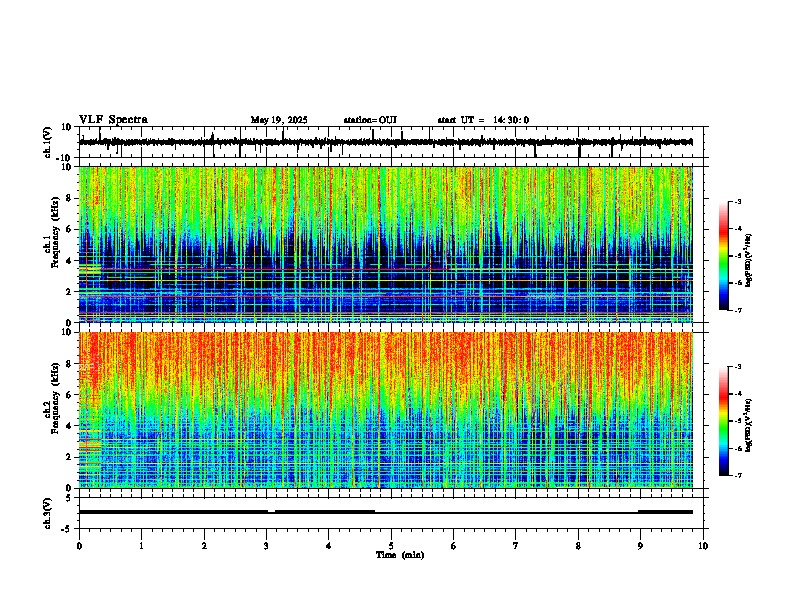Click time axis tick label '8'
The height and width of the screenshot is (612, 792).
578,546
